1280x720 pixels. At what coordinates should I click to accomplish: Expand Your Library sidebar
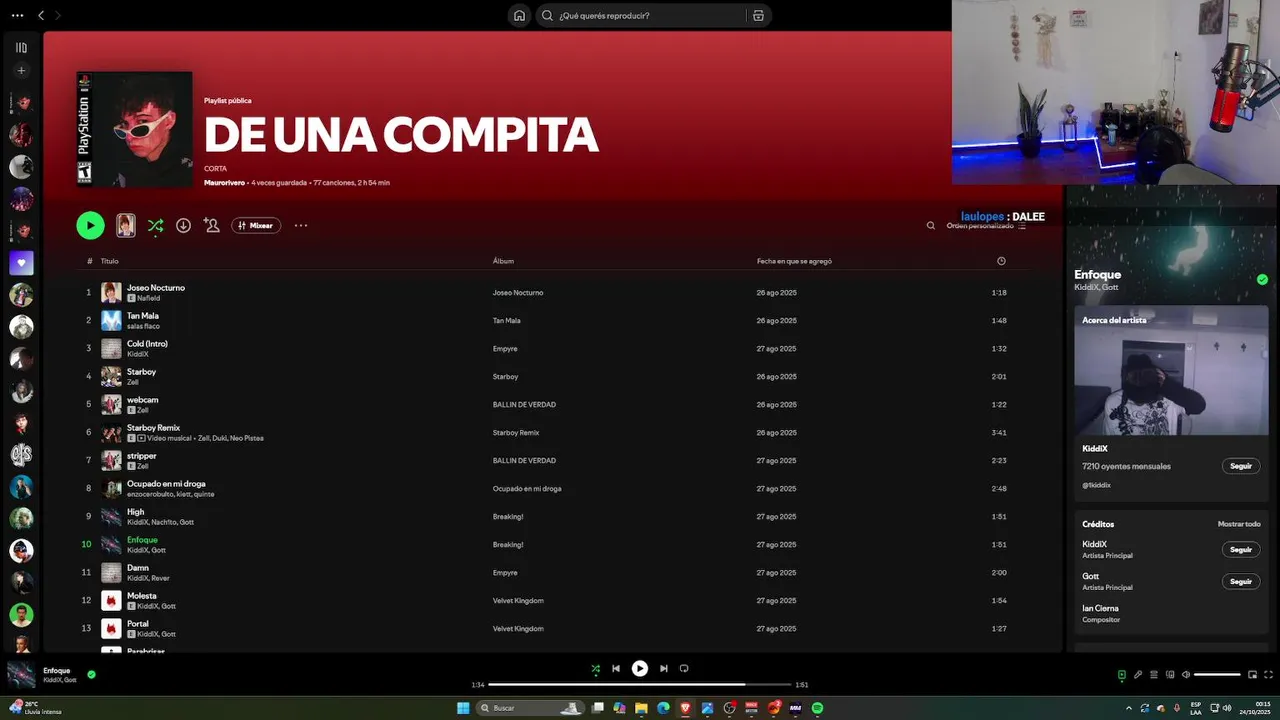pos(21,47)
